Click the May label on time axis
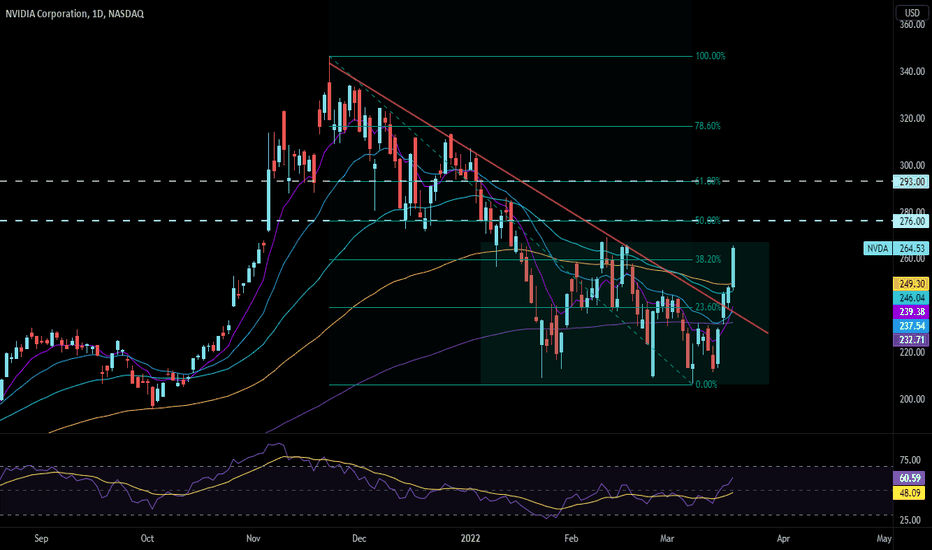The width and height of the screenshot is (932, 550). (884, 538)
